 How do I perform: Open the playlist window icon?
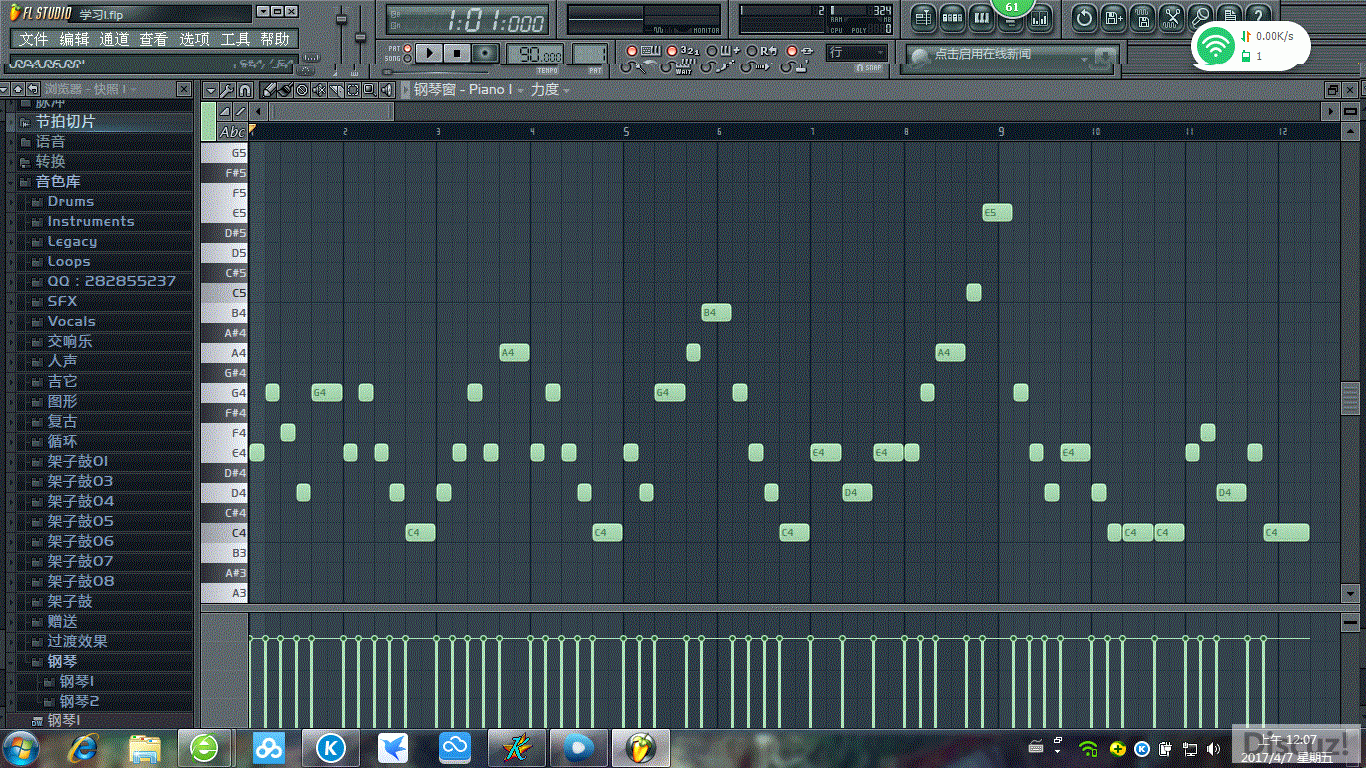coord(923,17)
